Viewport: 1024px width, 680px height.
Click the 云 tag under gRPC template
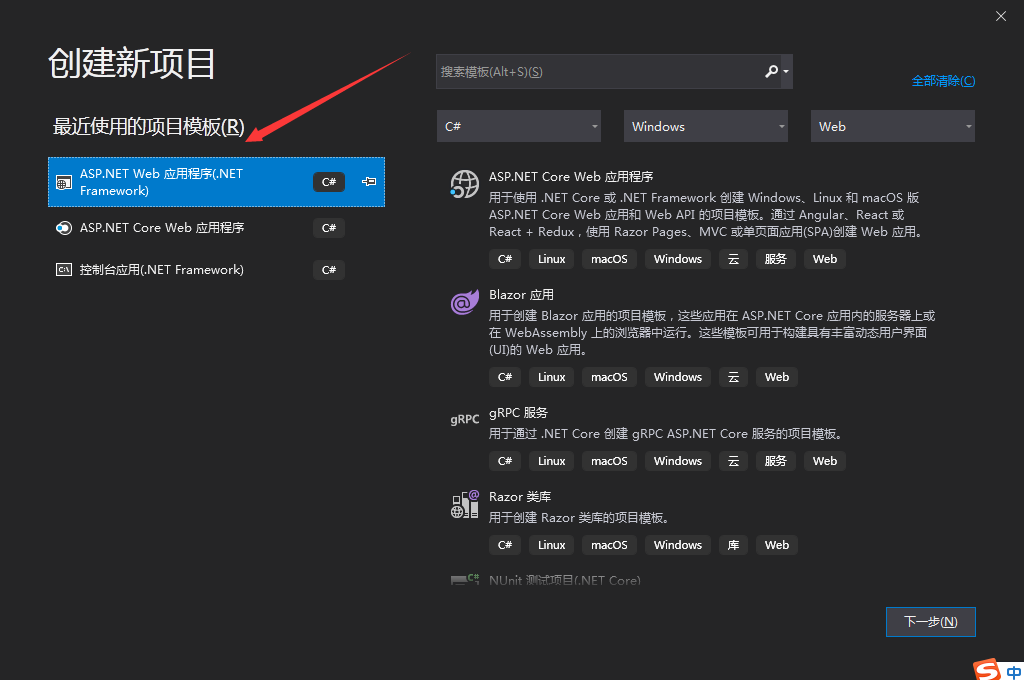coord(733,461)
